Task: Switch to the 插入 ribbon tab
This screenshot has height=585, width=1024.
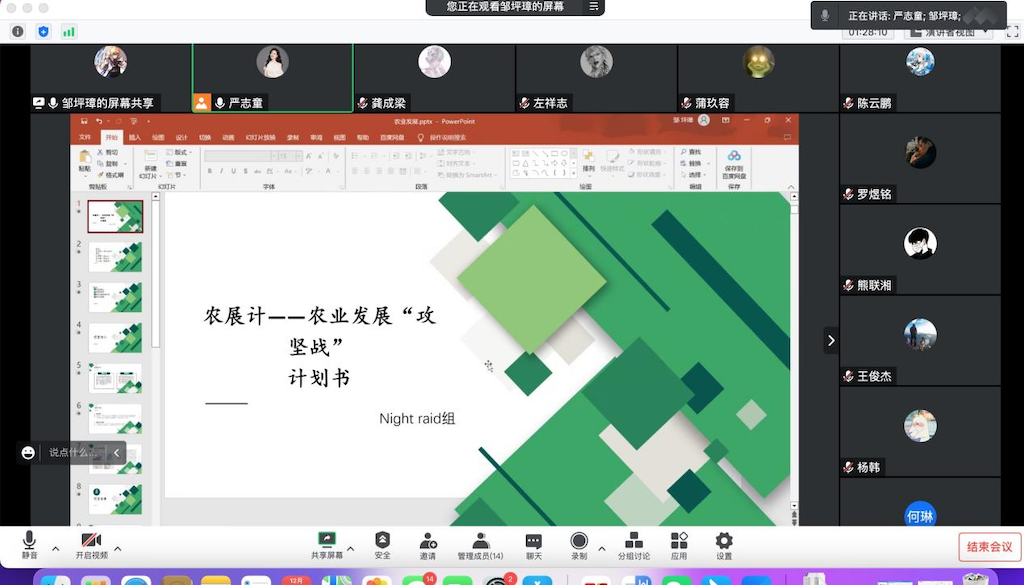Action: click(135, 138)
